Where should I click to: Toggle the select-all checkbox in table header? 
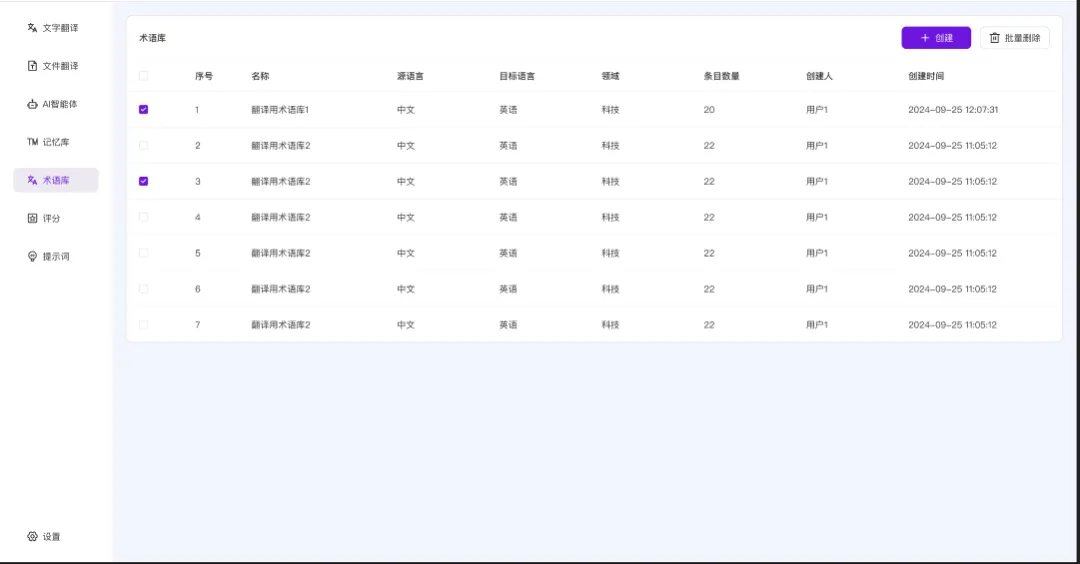[x=143, y=76]
